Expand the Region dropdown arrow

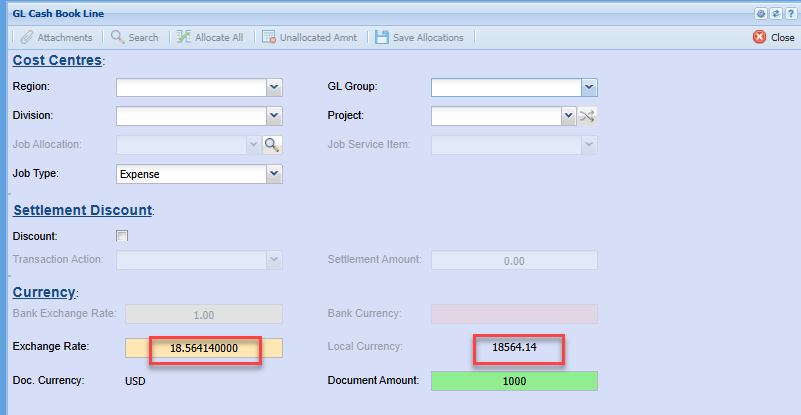274,87
